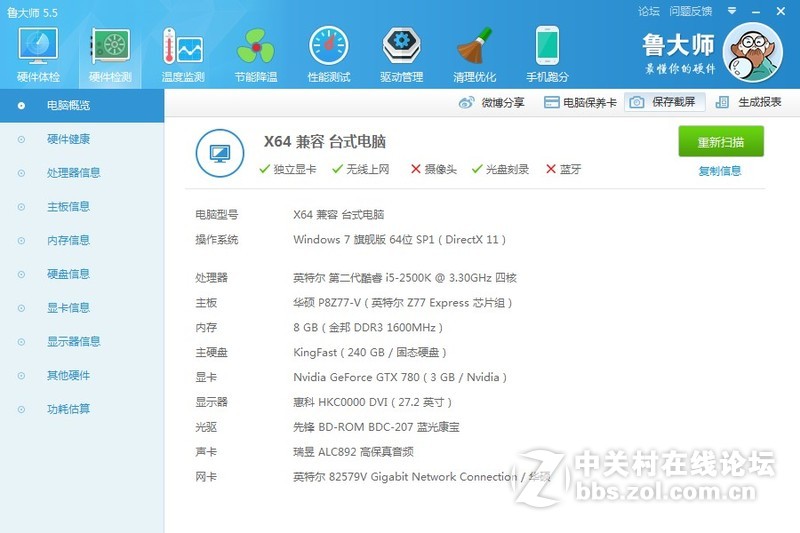Click disk value KingFast 240 GB
This screenshot has height=533, width=800.
coord(370,352)
